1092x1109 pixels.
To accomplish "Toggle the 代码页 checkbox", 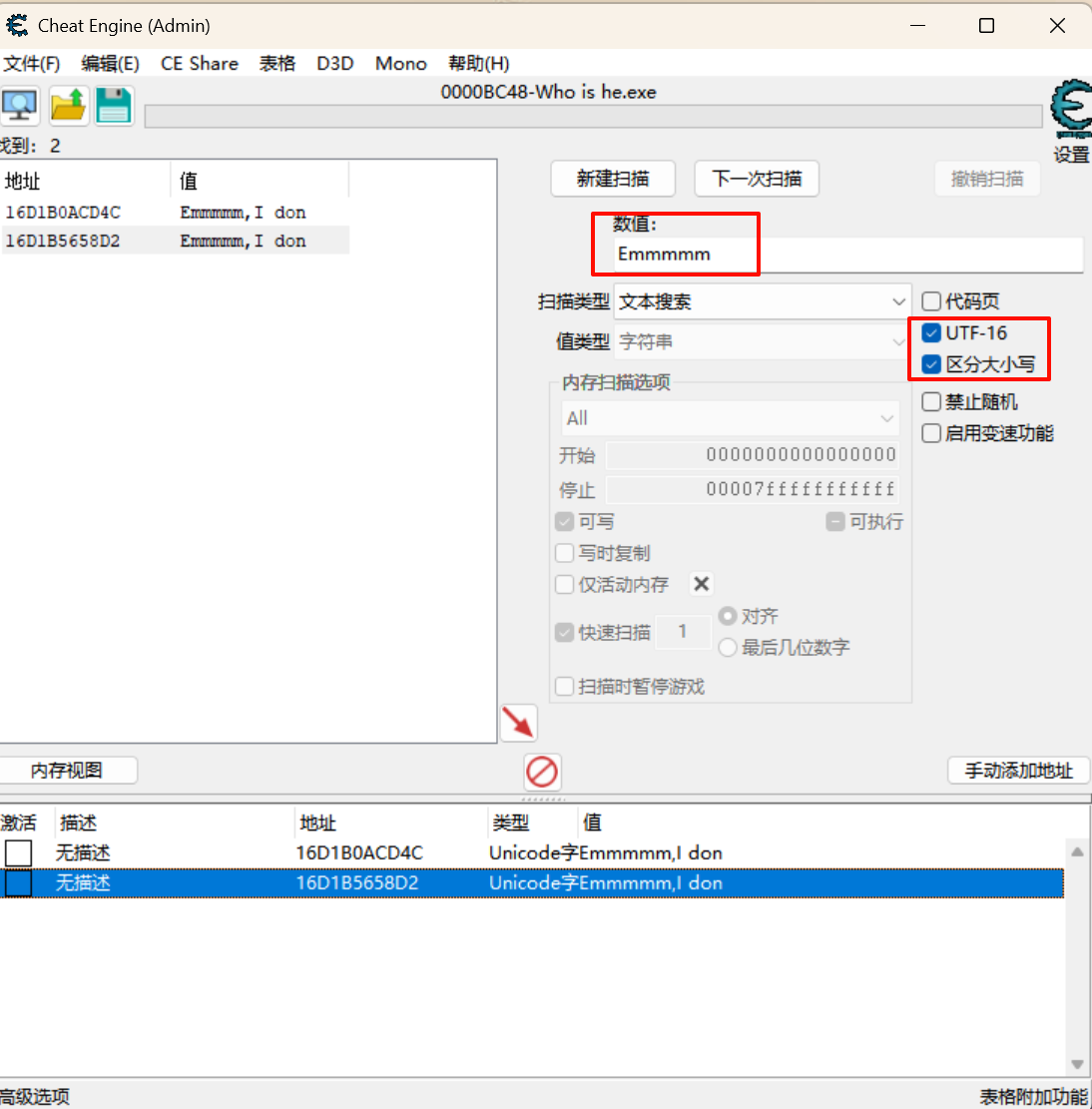I will [931, 301].
